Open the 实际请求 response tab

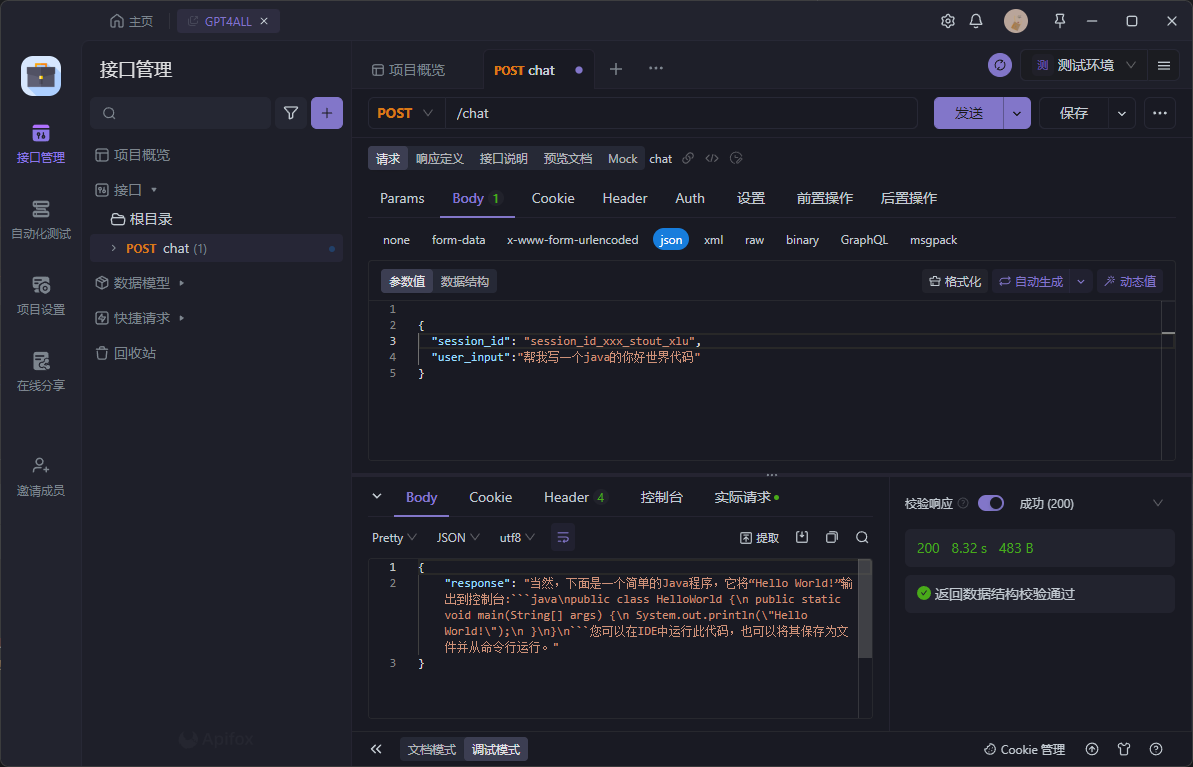point(746,497)
